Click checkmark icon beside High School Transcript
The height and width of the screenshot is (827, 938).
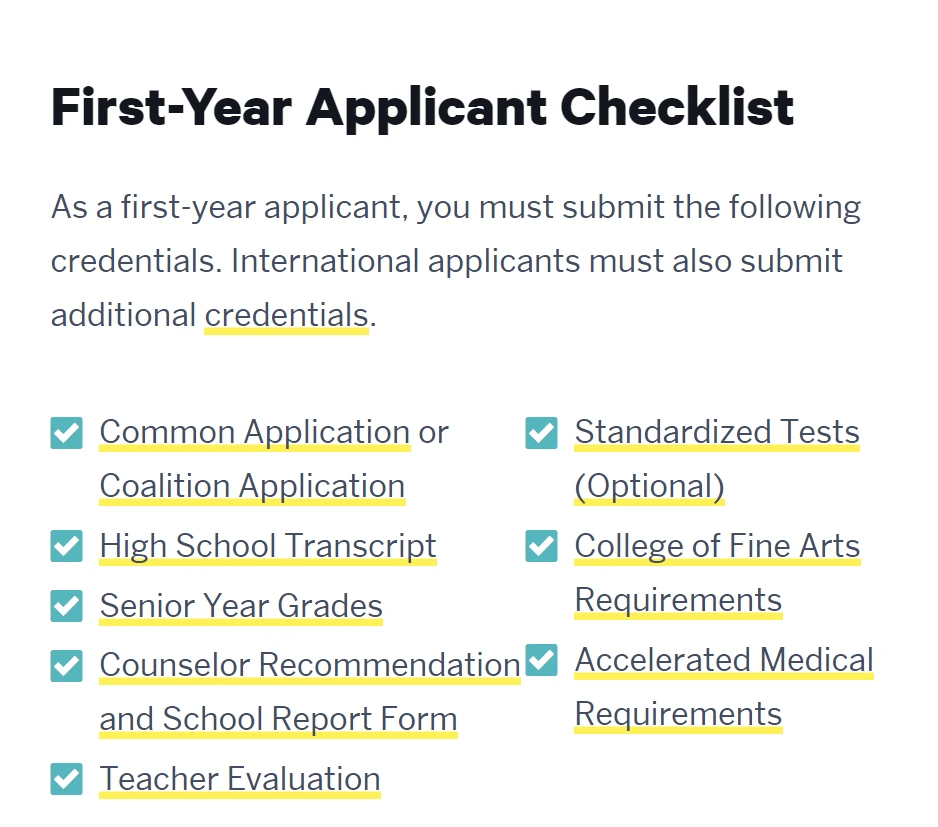[x=67, y=546]
